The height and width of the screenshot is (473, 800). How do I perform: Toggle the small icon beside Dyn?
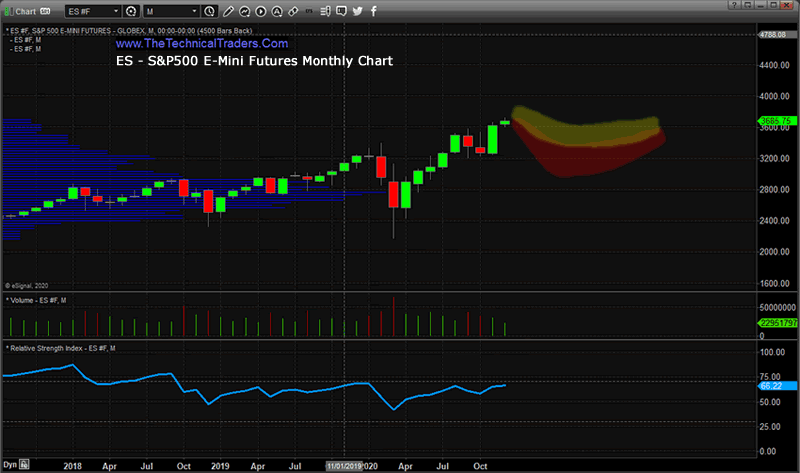point(23,466)
